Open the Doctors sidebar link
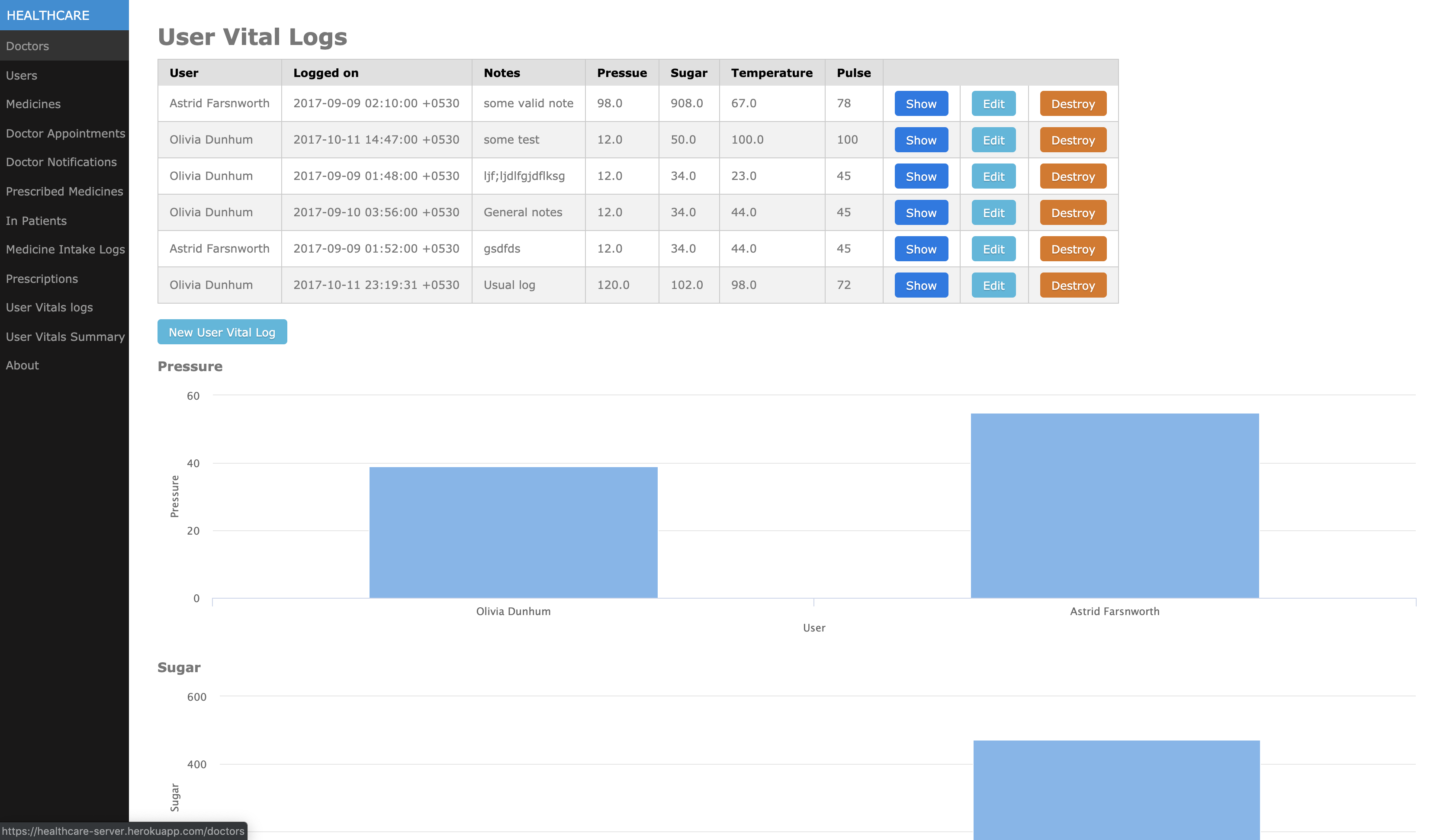Screen dimensions: 1453x840 (x=28, y=46)
